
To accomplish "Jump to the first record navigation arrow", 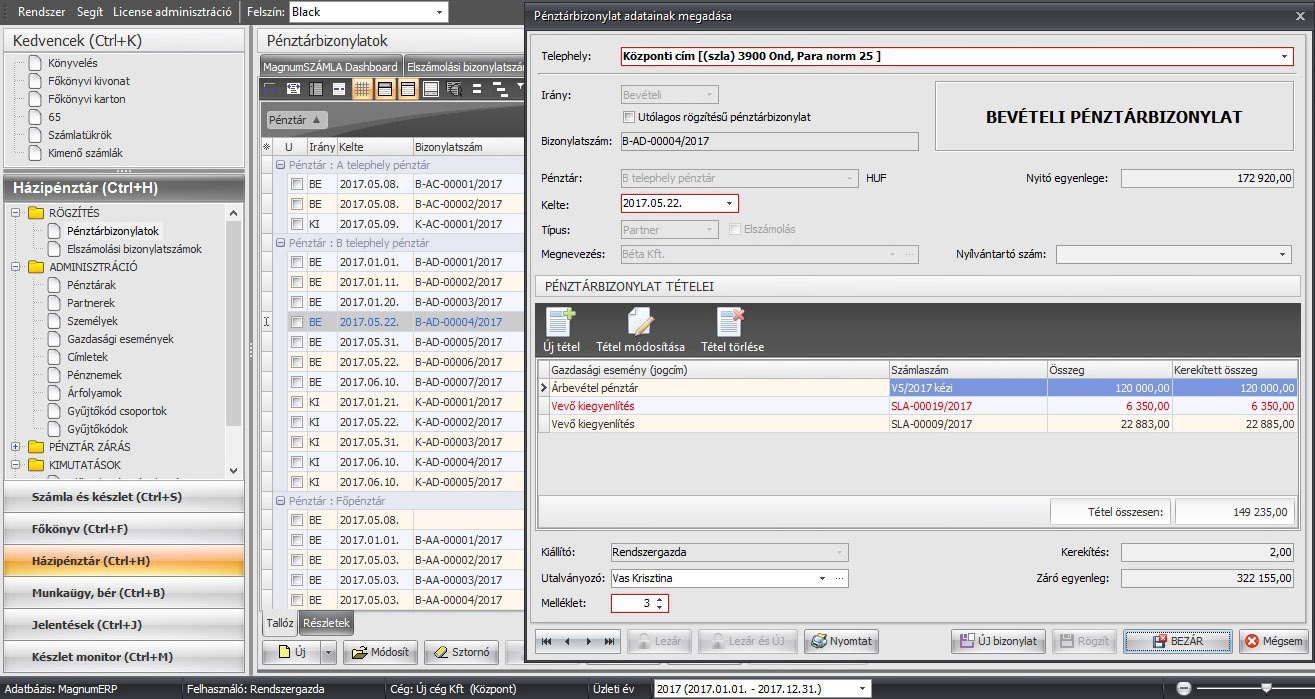I will coord(547,641).
